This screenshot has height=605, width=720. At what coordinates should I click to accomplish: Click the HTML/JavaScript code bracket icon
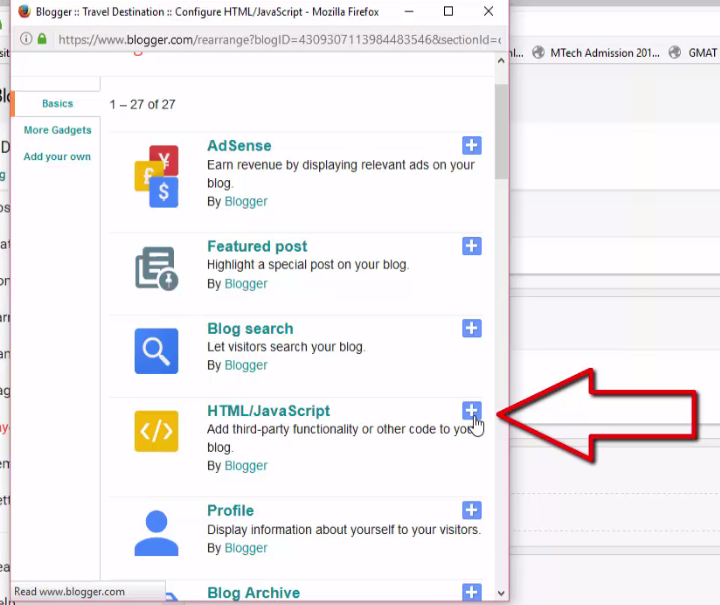156,431
